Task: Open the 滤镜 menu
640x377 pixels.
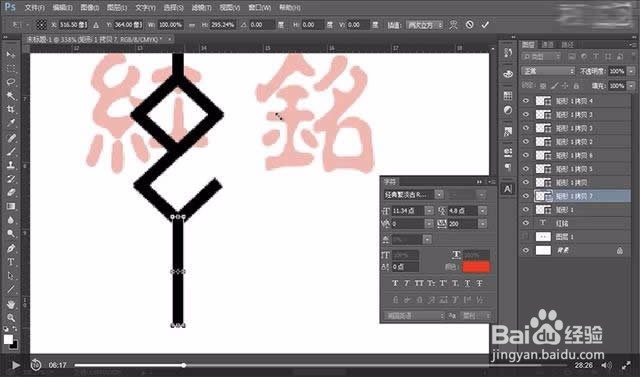Action: point(202,8)
